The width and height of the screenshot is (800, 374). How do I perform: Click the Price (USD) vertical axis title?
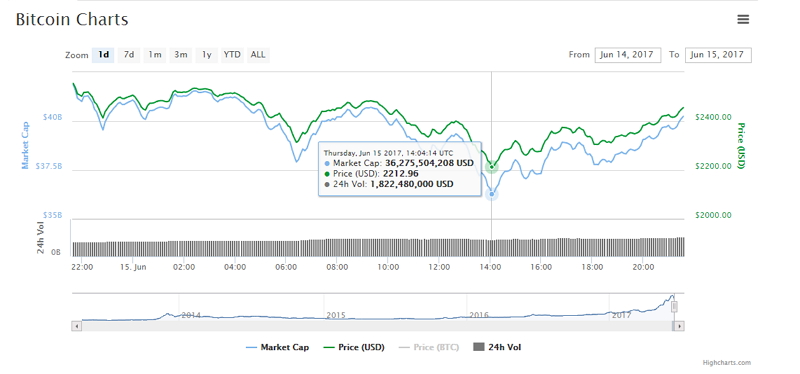click(x=741, y=145)
